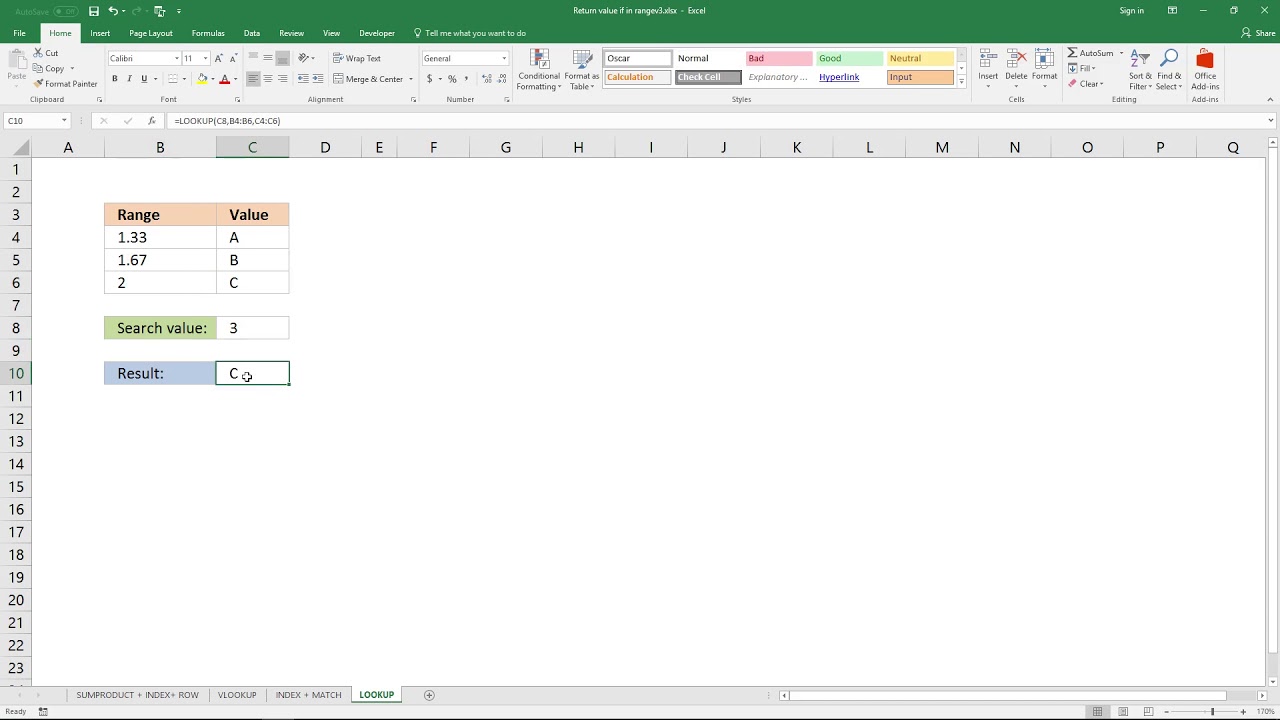Click the horizontal scrollbar at bottom

pos(1009,695)
